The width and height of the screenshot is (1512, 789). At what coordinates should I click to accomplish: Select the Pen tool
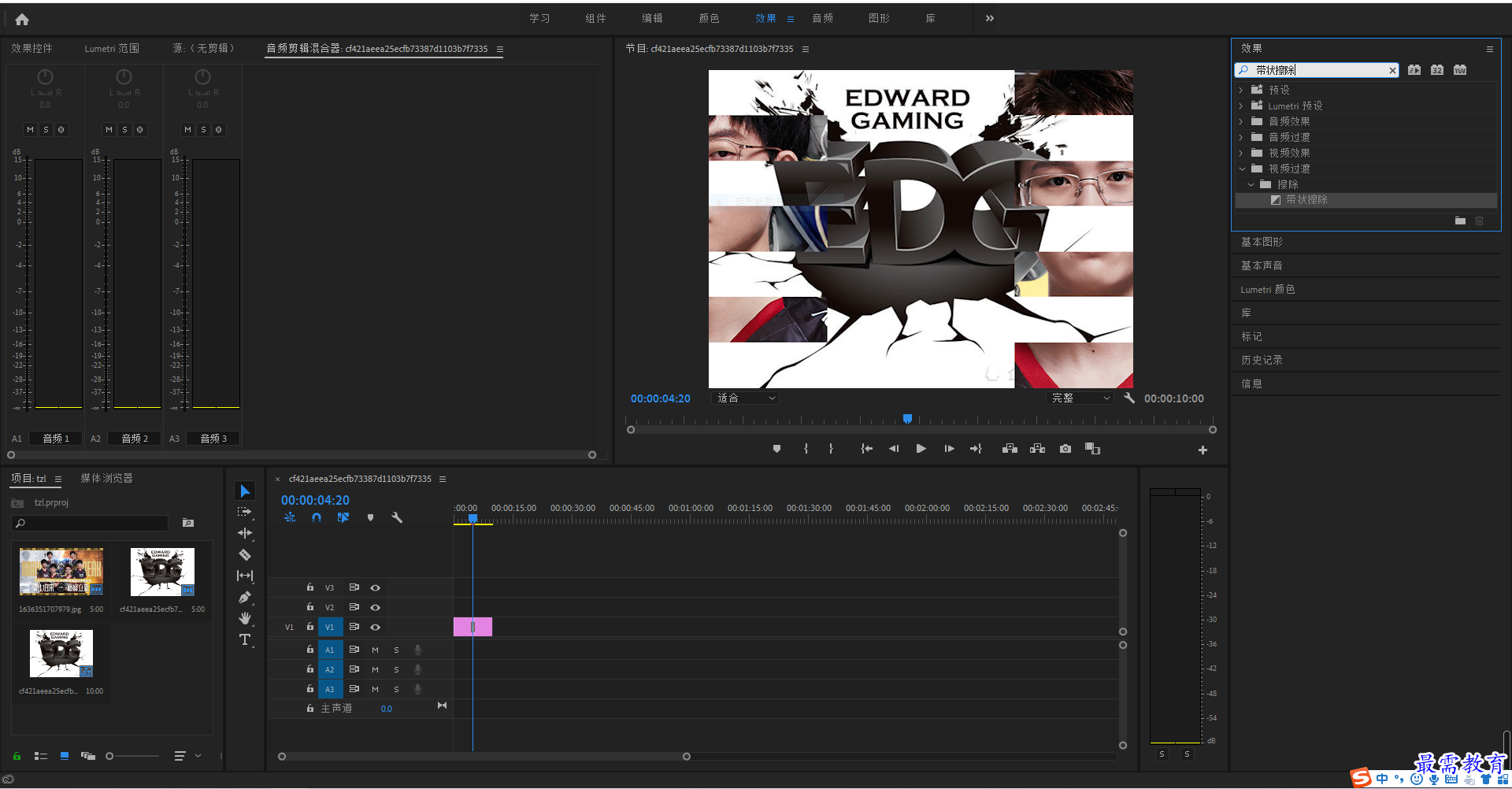(245, 597)
